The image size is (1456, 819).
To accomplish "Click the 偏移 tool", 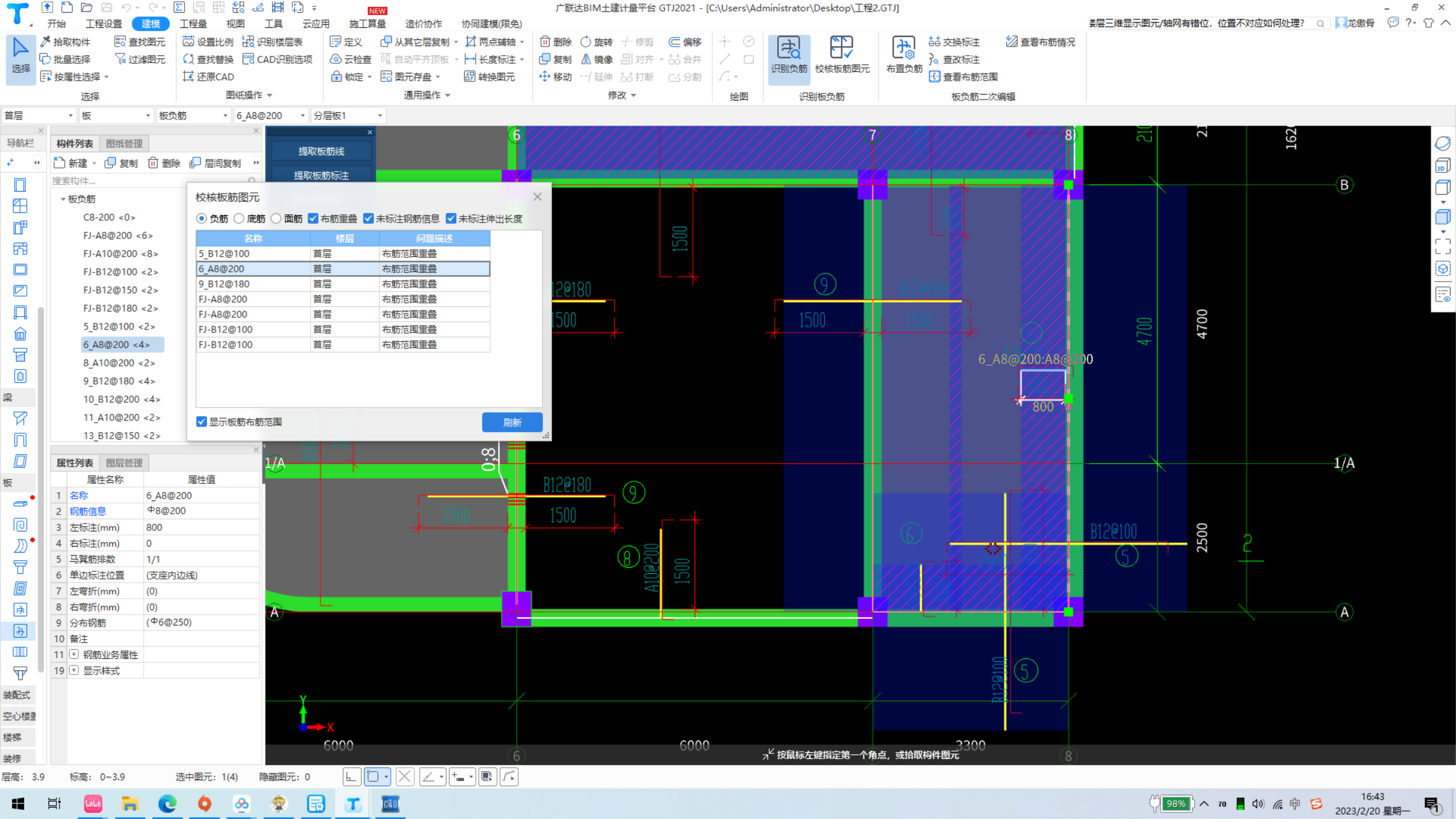I will pos(685,42).
